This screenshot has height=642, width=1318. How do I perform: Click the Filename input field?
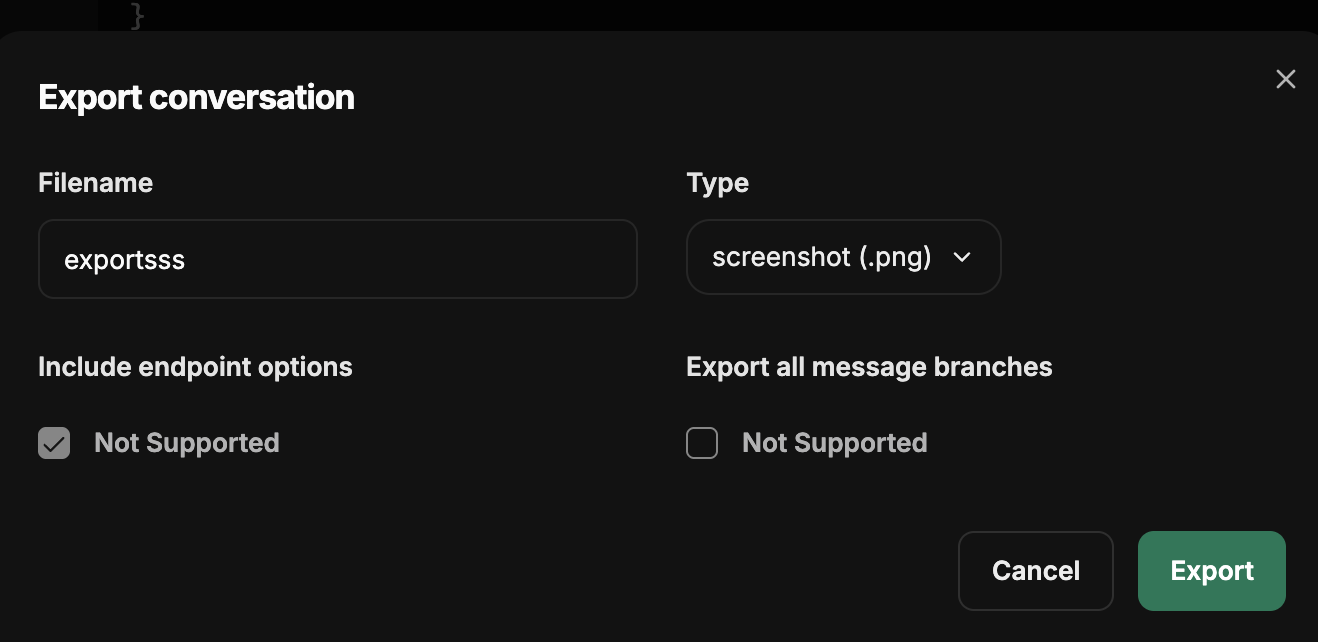tap(338, 259)
